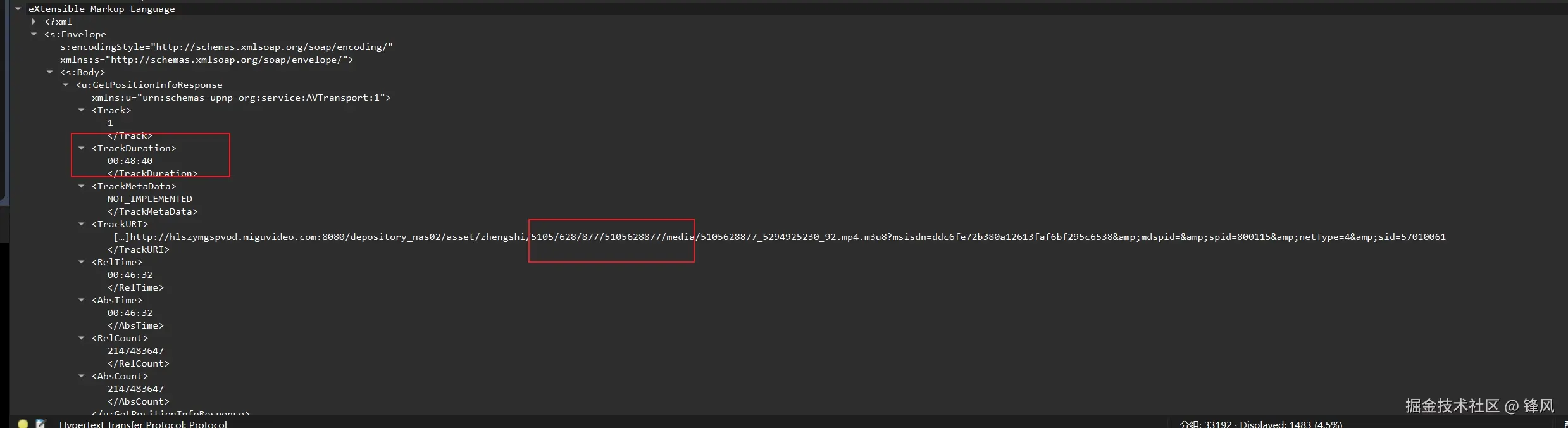
Task: Collapse the AbsCount element arrow
Action: coord(82,376)
